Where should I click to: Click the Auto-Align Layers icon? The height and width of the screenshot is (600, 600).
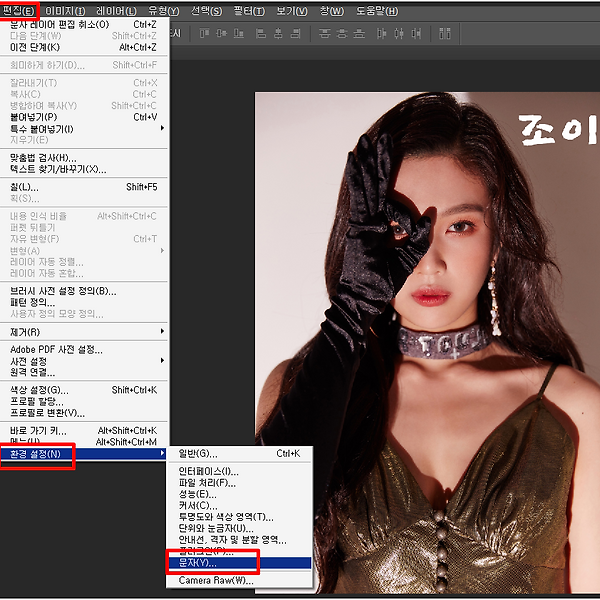pos(444,34)
